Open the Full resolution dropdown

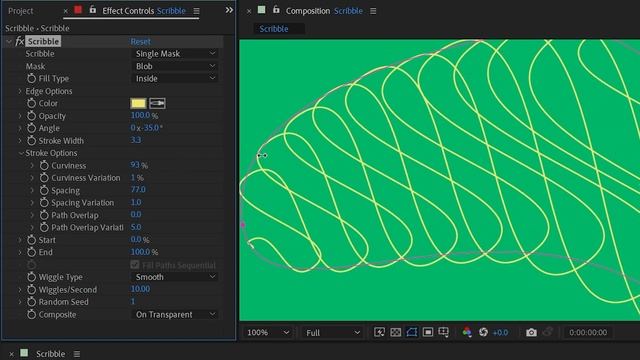click(x=333, y=333)
